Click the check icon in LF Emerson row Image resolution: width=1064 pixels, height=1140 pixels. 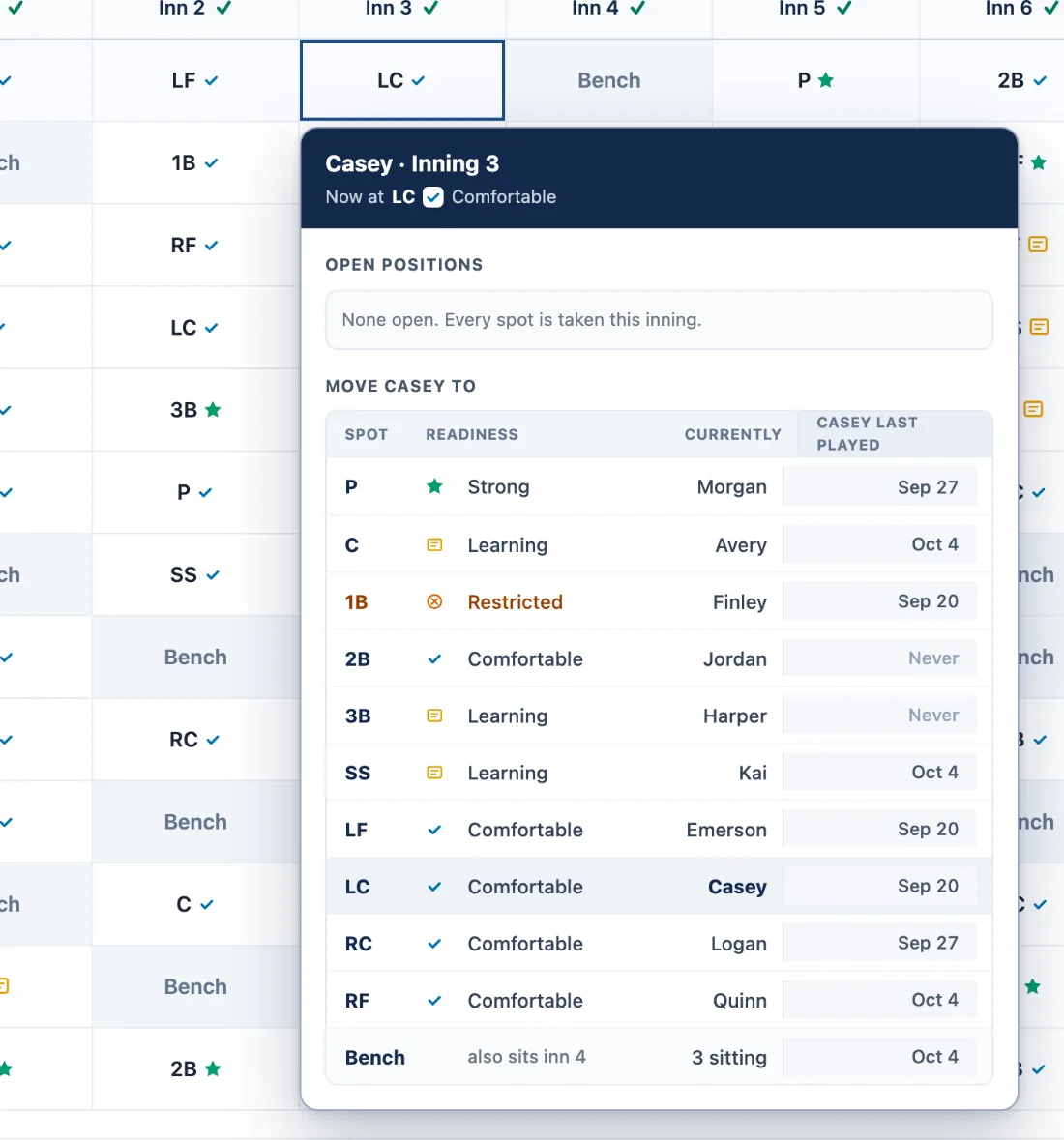click(434, 830)
